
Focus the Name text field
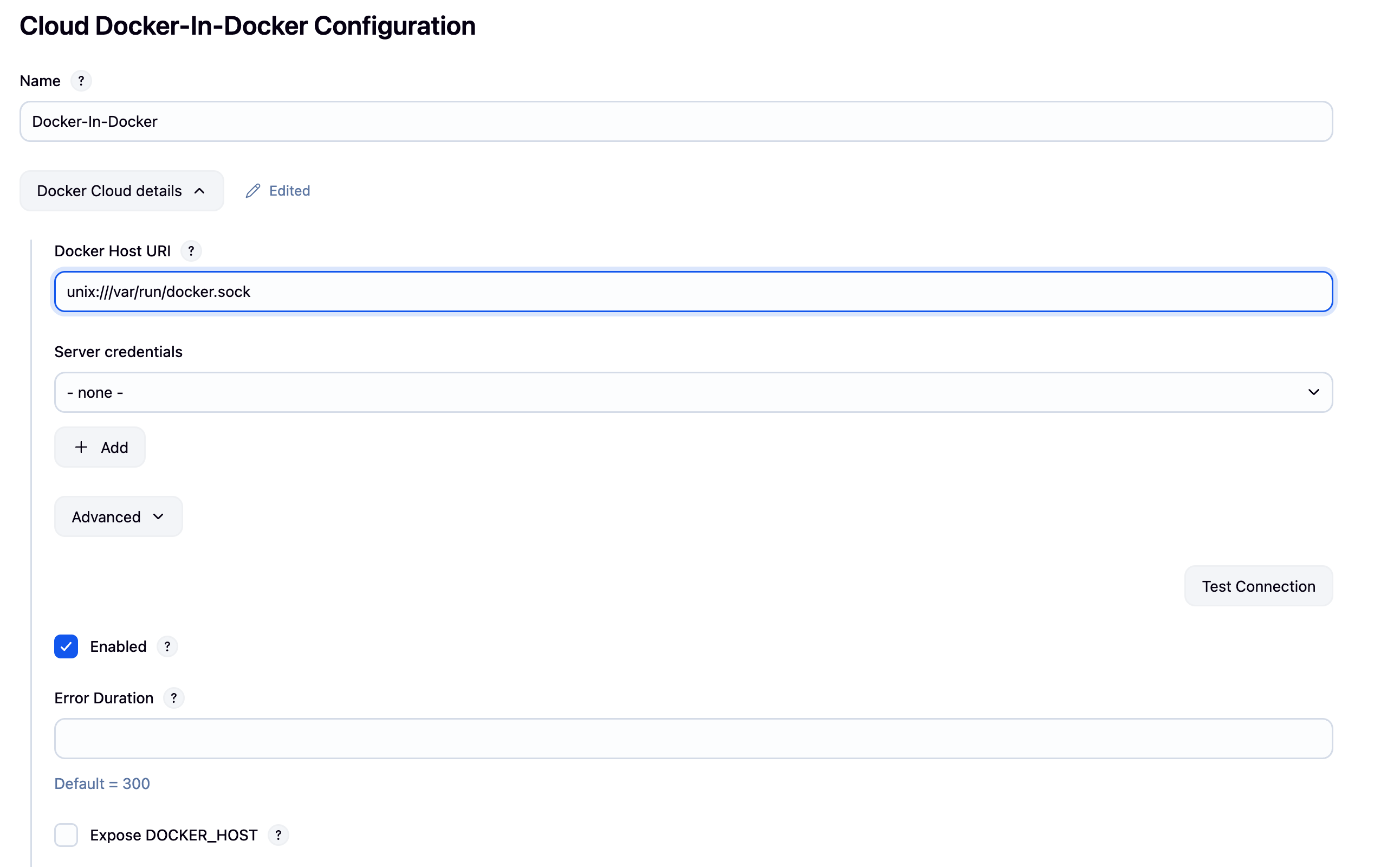pyautogui.click(x=675, y=121)
